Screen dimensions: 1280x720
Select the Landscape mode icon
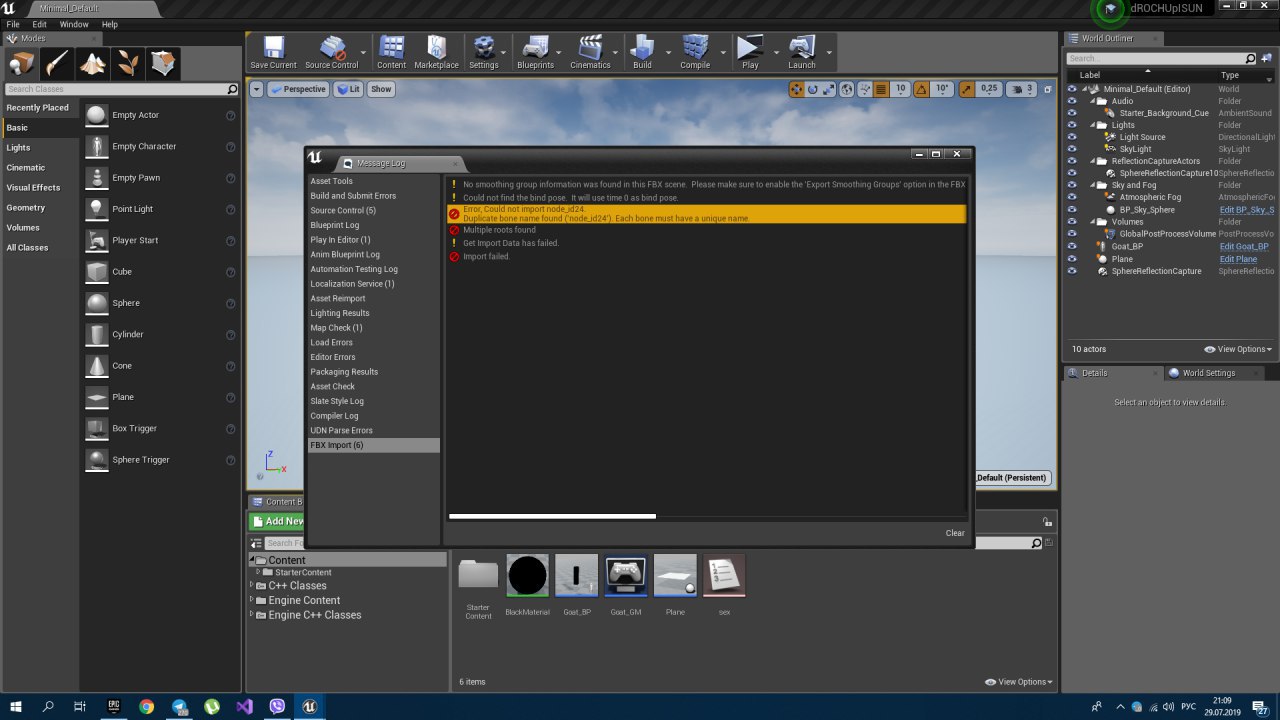[93, 64]
